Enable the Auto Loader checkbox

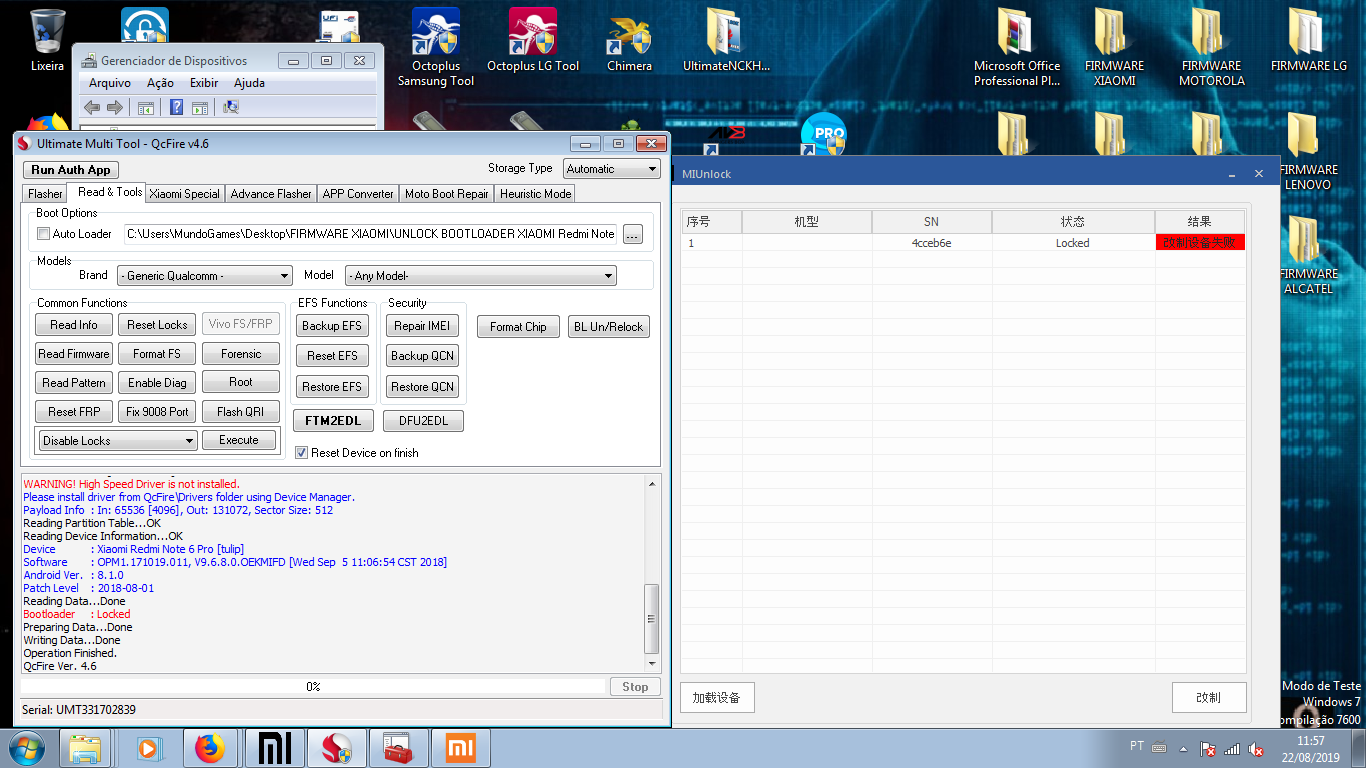click(43, 234)
